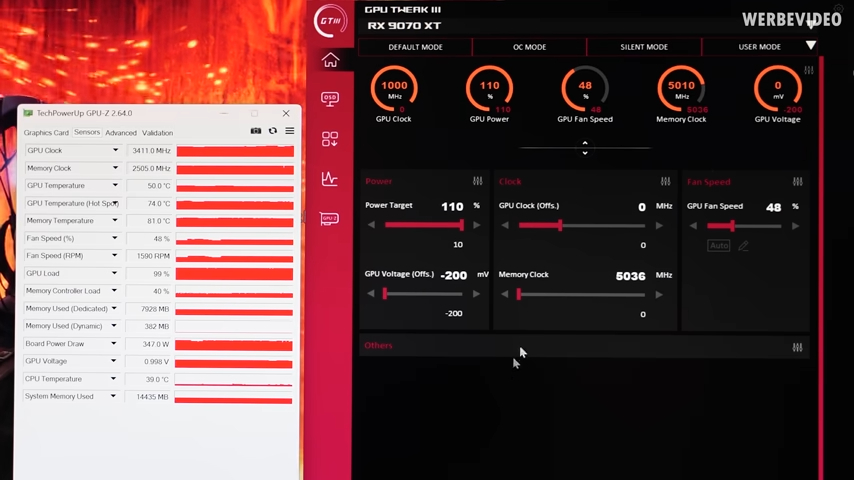Open the Board Power Draw sensor dropdown

point(115,344)
